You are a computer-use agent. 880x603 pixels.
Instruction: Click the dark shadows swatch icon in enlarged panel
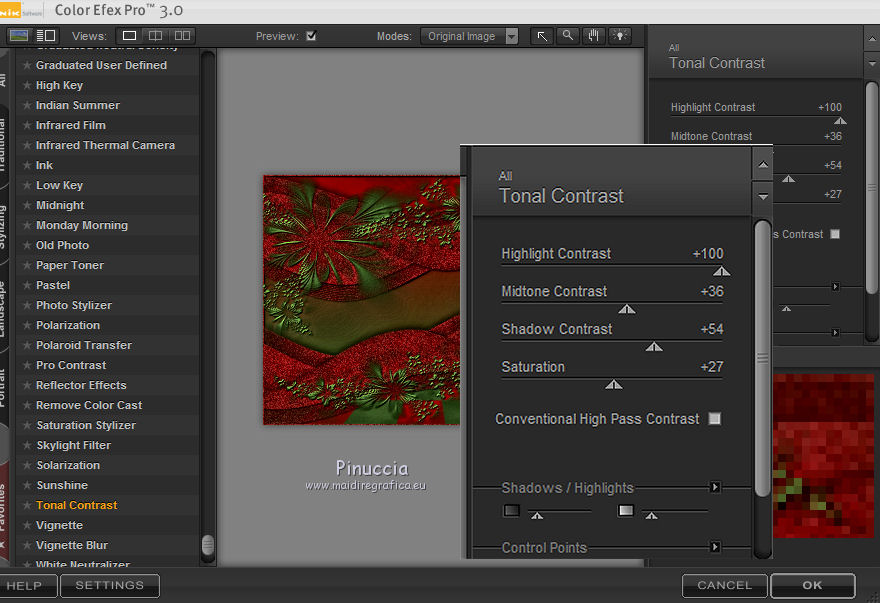pyautogui.click(x=511, y=510)
